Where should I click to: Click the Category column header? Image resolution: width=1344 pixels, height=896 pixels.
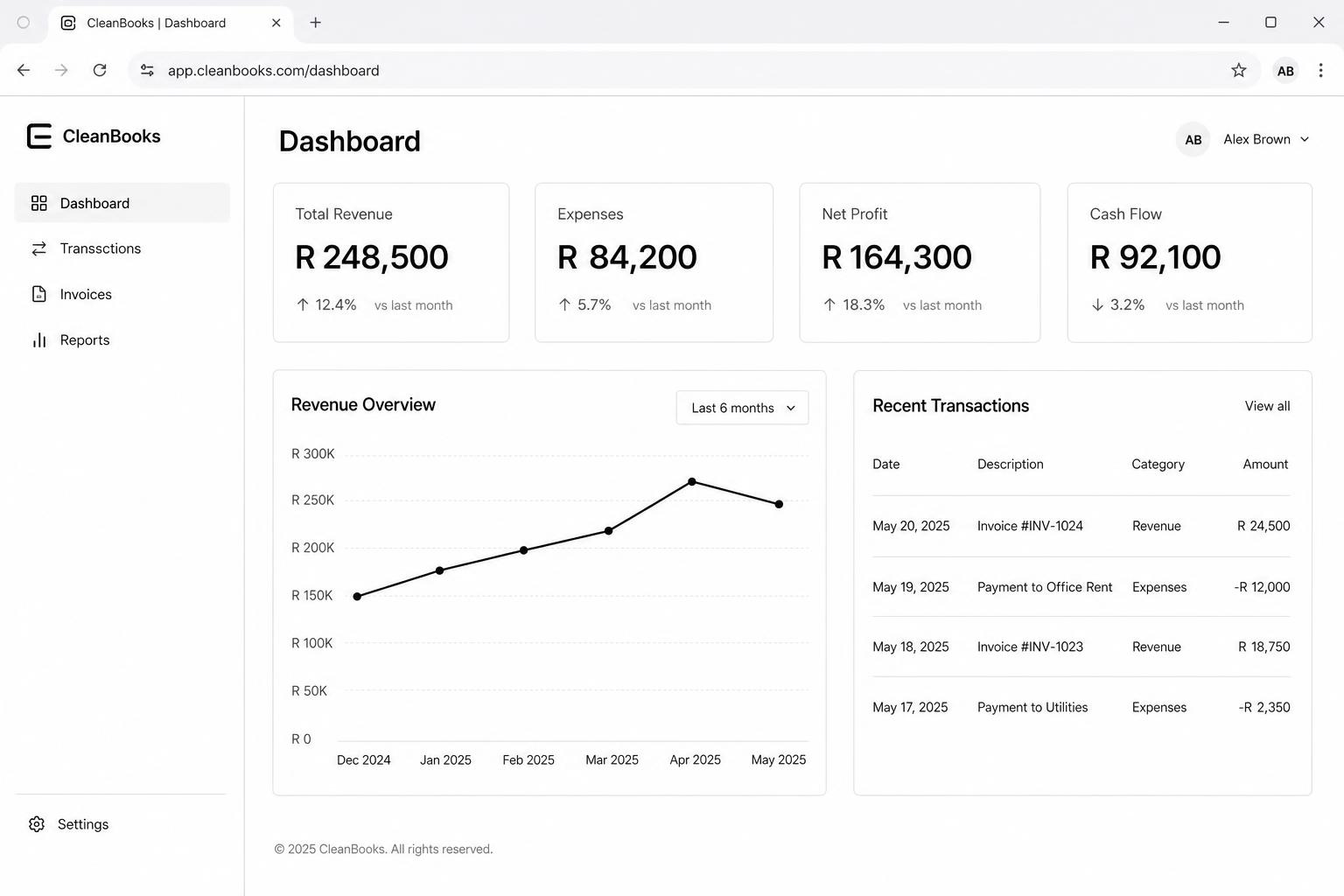[1158, 464]
